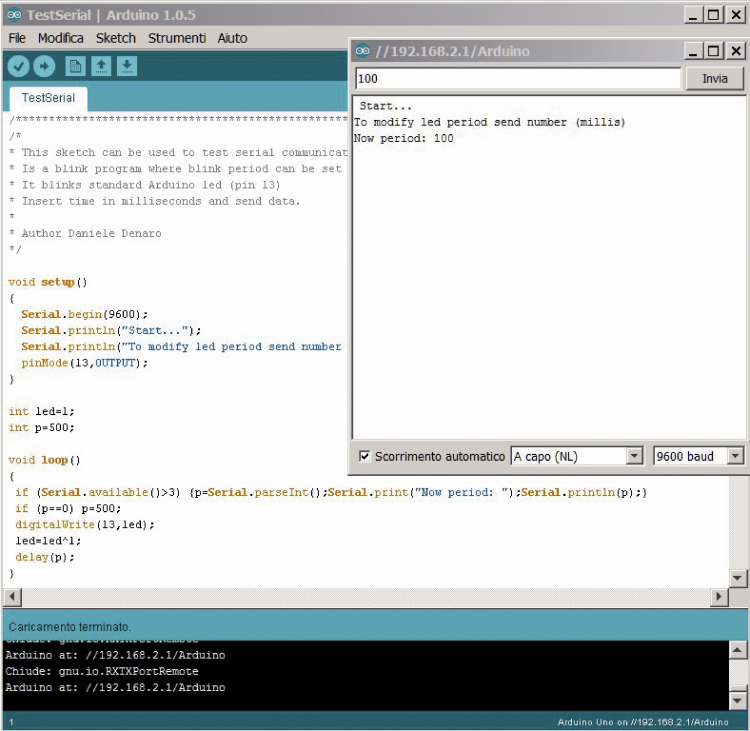Viewport: 750px width, 731px height.
Task: Save the sketch with the Save icon
Action: tap(127, 66)
